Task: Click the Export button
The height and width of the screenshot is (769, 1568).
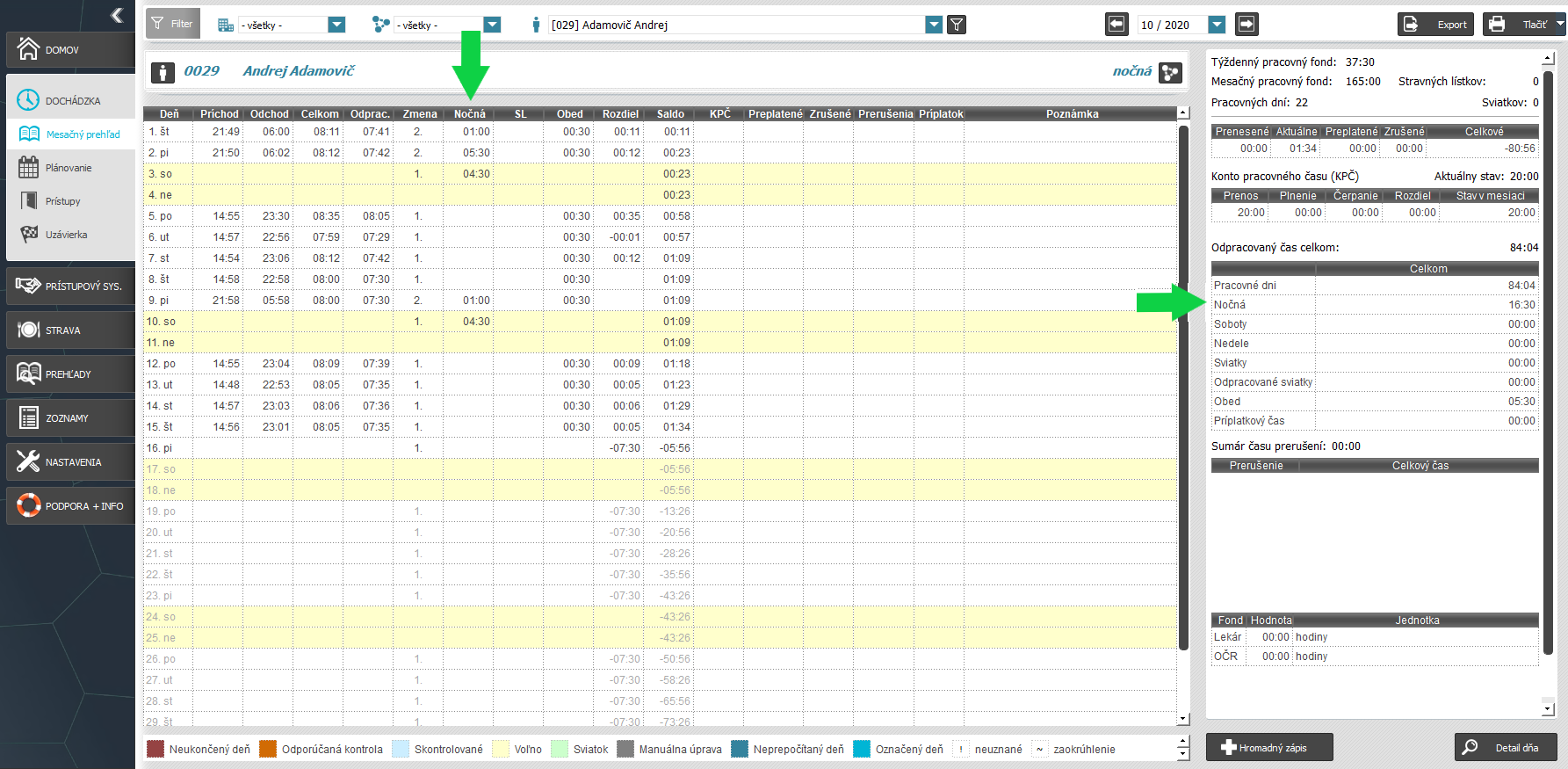Action: (x=1435, y=25)
